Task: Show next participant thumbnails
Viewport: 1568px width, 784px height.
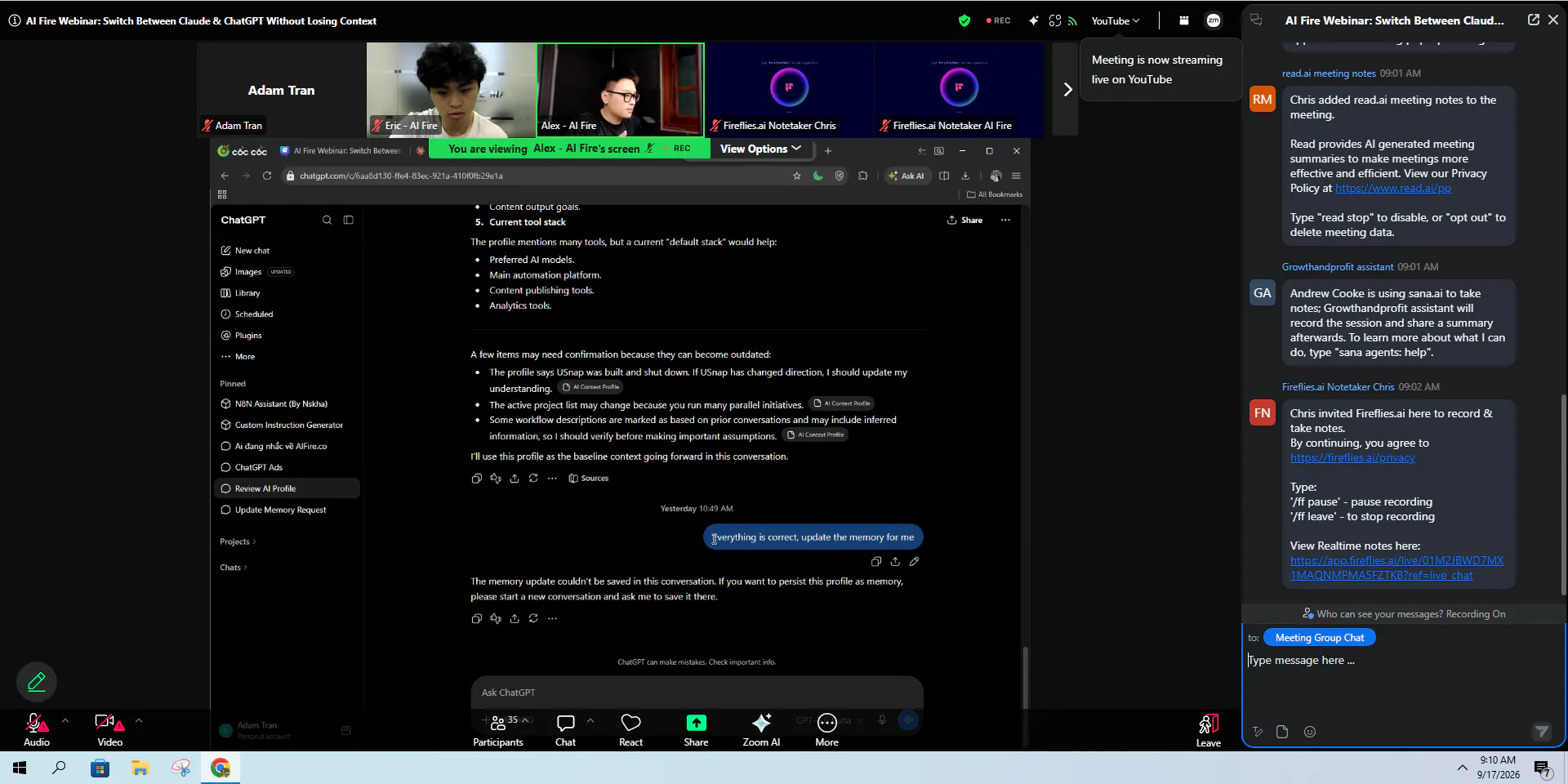Action: click(1067, 89)
